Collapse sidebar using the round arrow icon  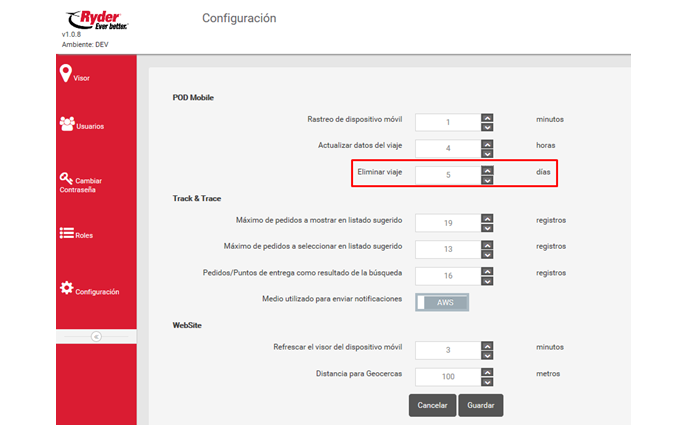pyautogui.click(x=96, y=337)
